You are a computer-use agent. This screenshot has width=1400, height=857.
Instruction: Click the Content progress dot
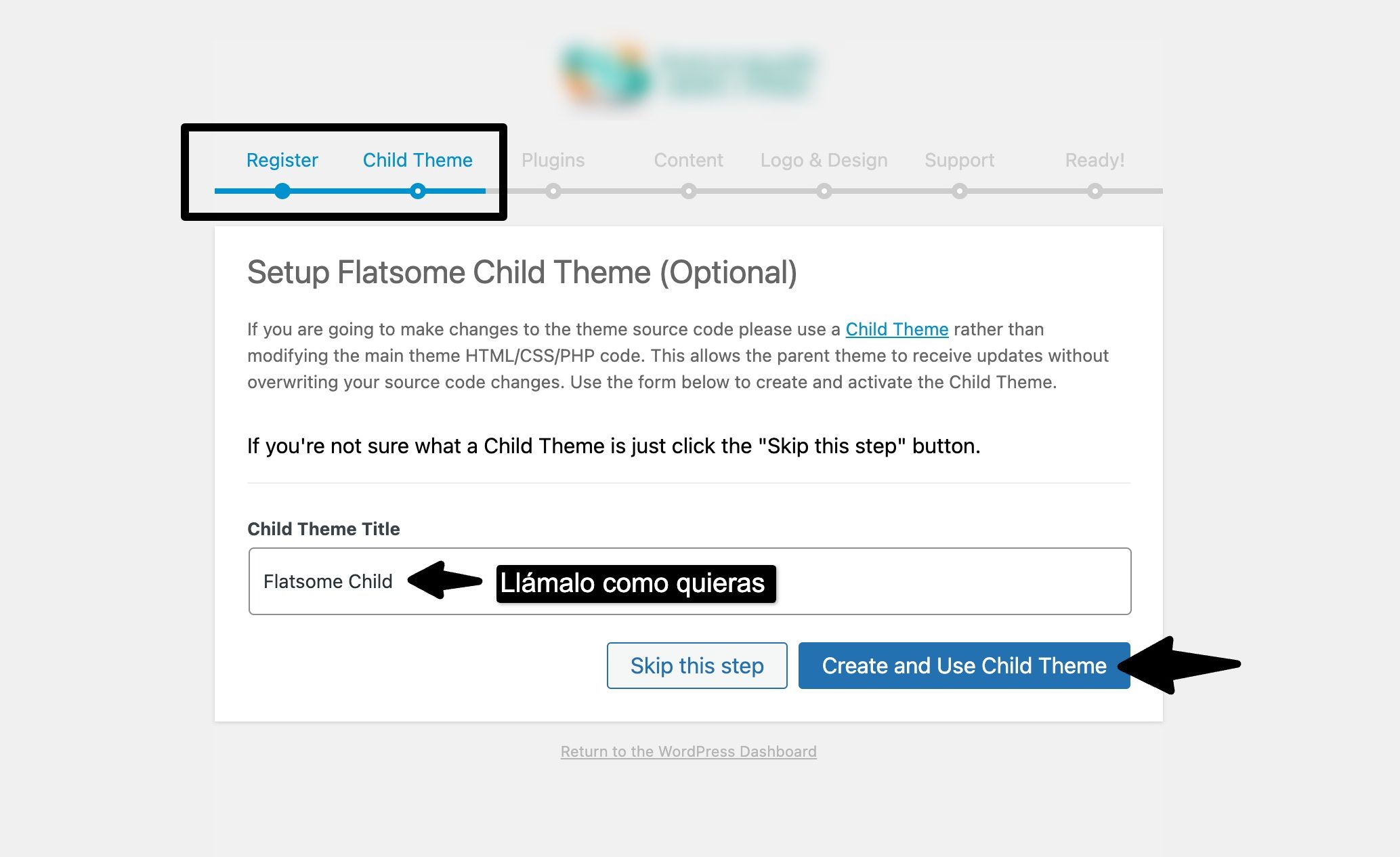click(x=689, y=191)
